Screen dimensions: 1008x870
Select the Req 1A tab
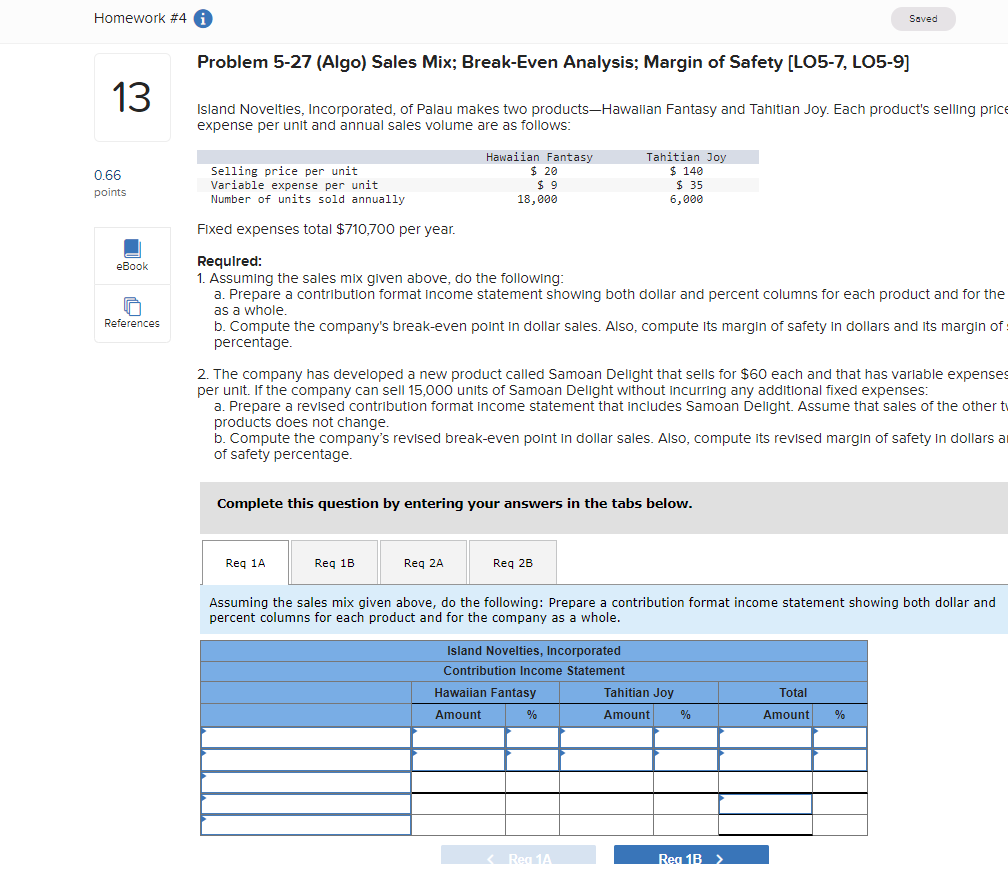245,562
